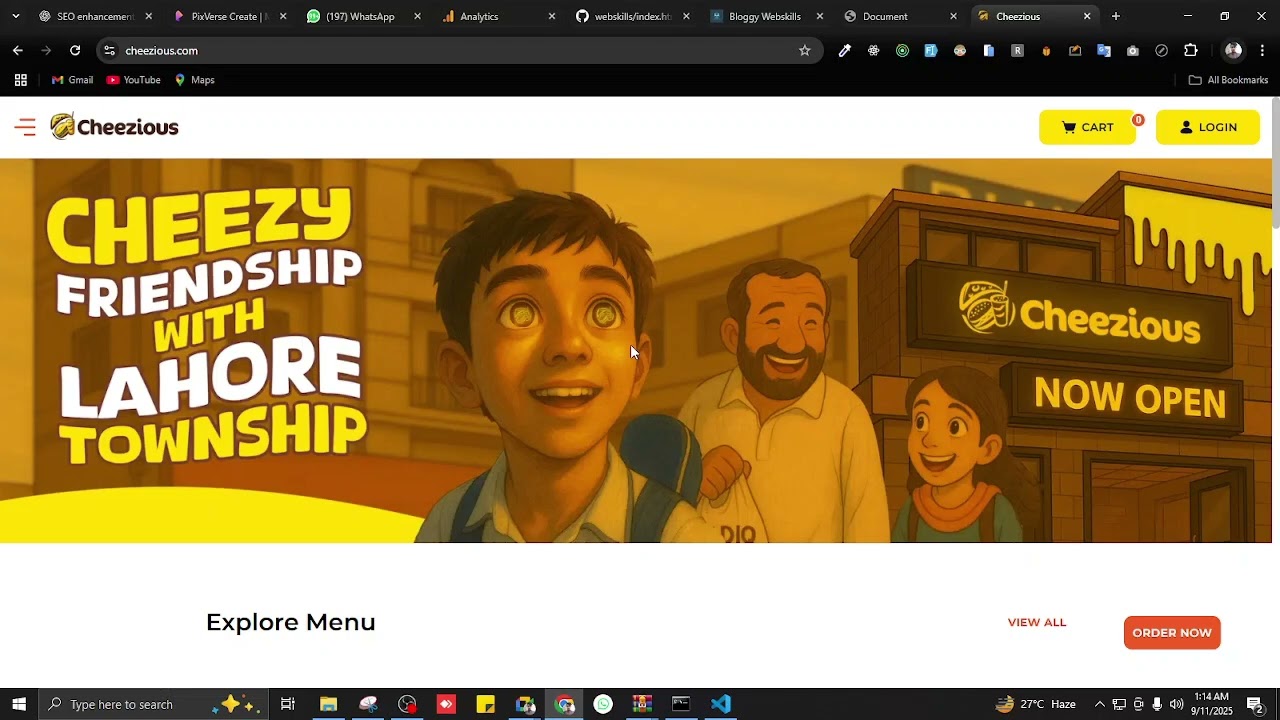1280x720 pixels.
Task: Follow the VIEW ALL menu link
Action: [x=1037, y=622]
